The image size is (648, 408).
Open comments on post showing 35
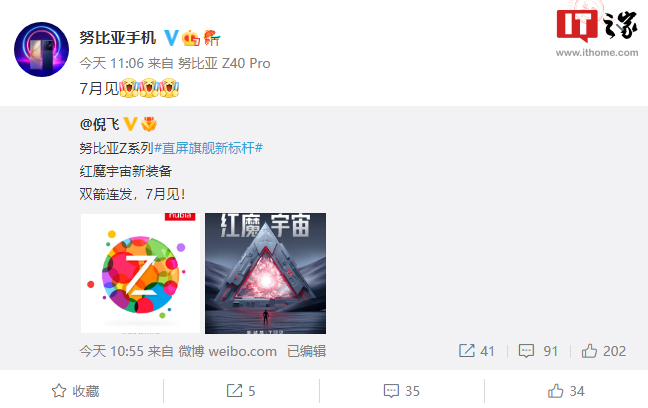click(x=401, y=391)
